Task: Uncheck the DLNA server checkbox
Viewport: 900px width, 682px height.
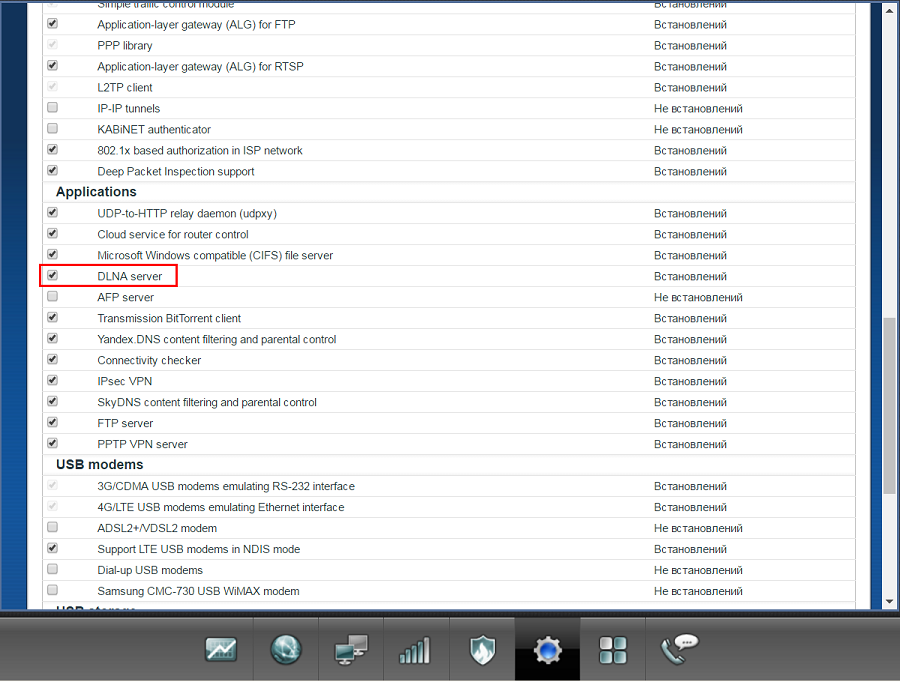Action: click(52, 276)
